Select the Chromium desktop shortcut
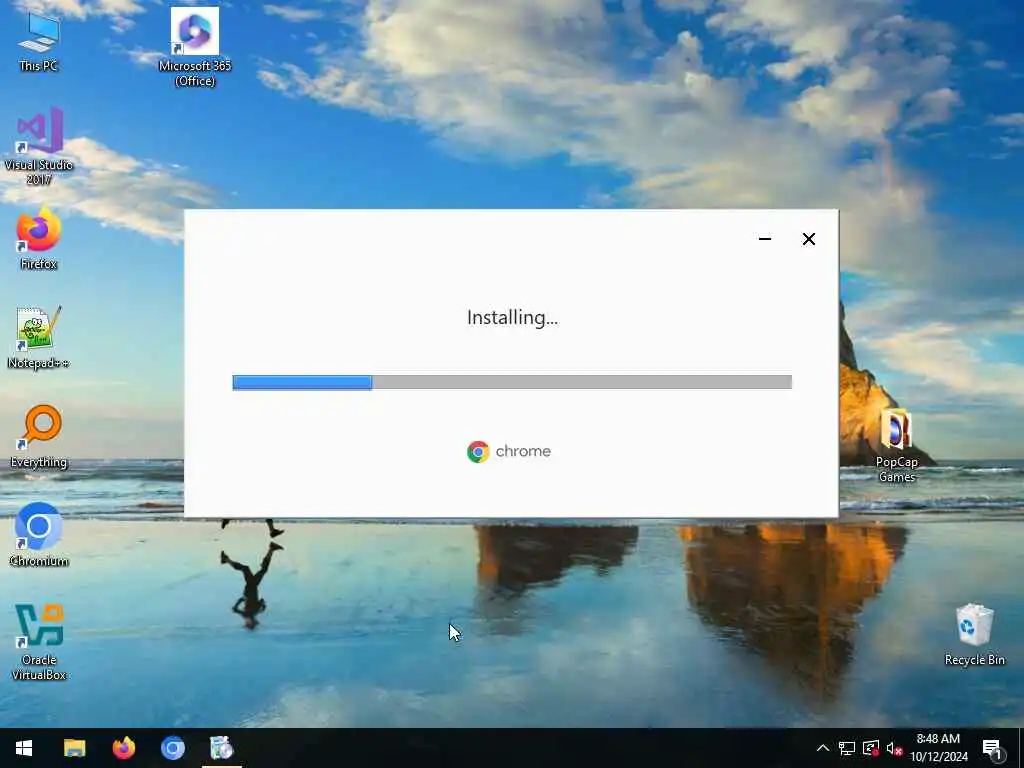 (x=39, y=534)
